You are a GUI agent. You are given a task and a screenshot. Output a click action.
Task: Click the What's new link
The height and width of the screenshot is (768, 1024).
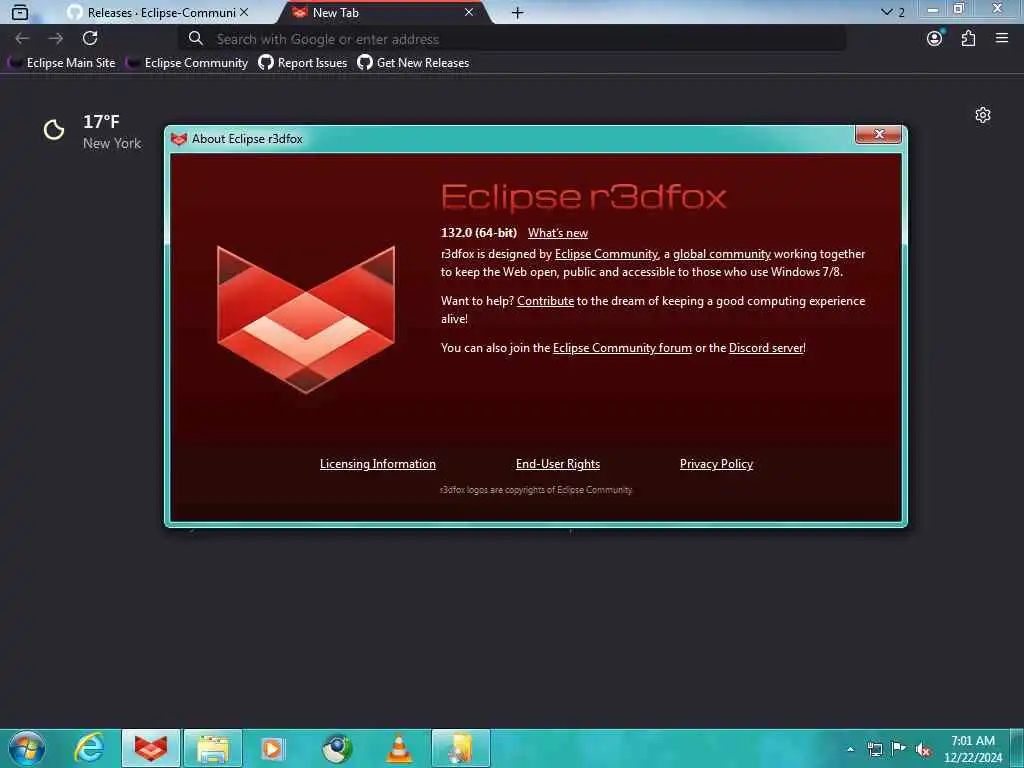[558, 233]
